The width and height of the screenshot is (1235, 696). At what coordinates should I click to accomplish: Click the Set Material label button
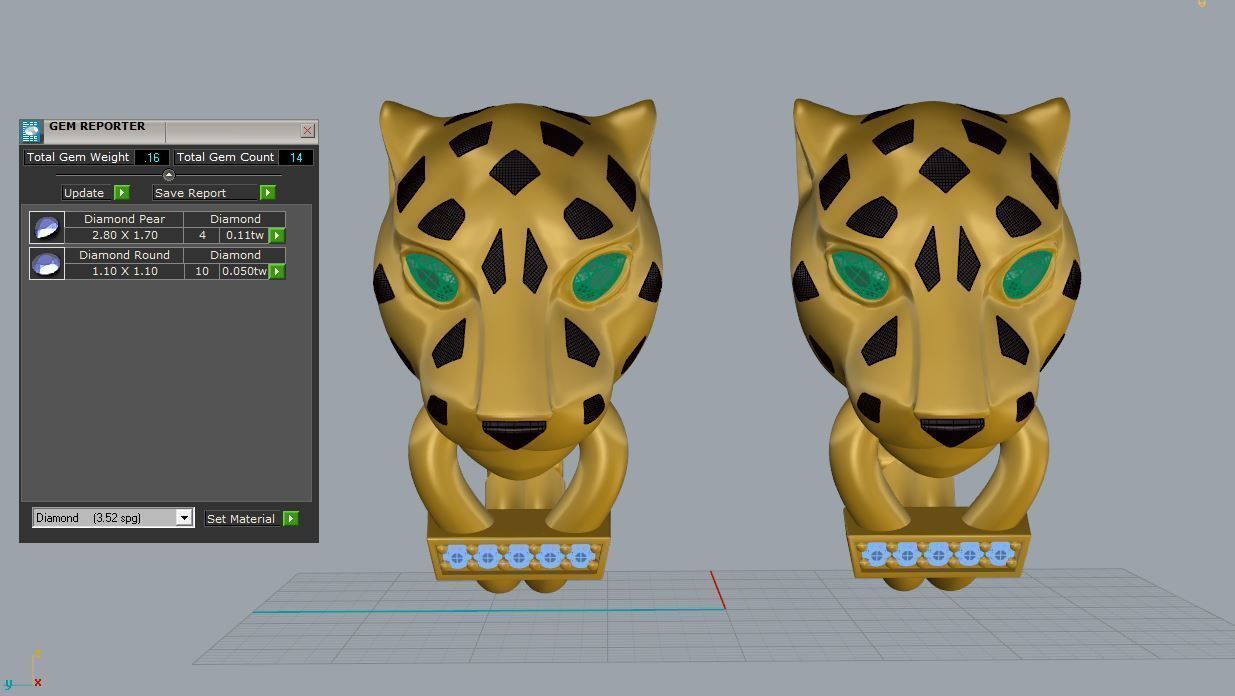coord(241,518)
